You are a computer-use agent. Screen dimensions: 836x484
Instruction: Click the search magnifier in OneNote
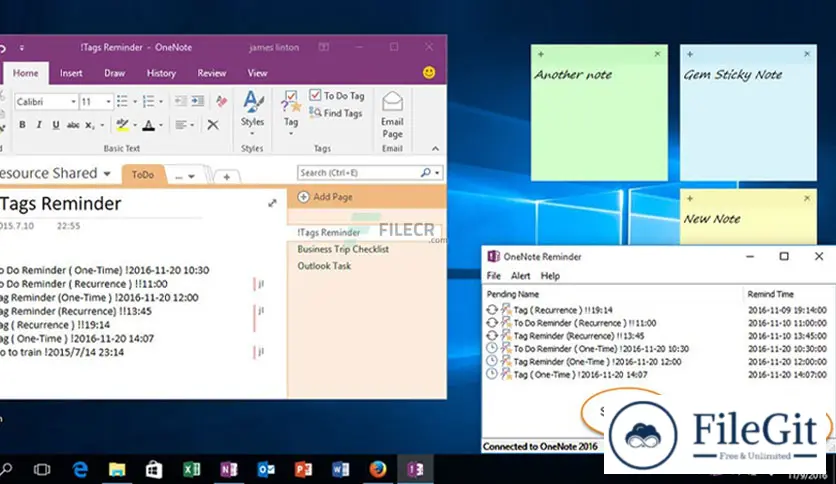tap(425, 173)
